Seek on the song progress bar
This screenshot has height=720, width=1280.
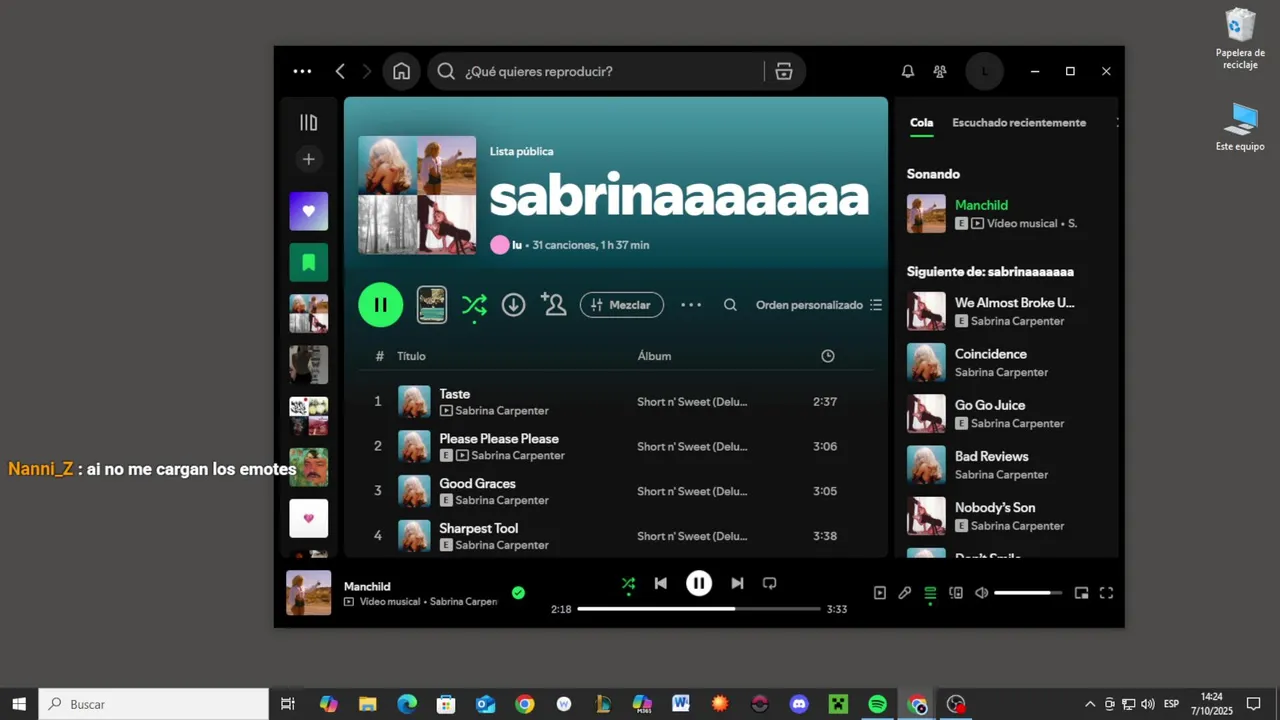click(699, 608)
